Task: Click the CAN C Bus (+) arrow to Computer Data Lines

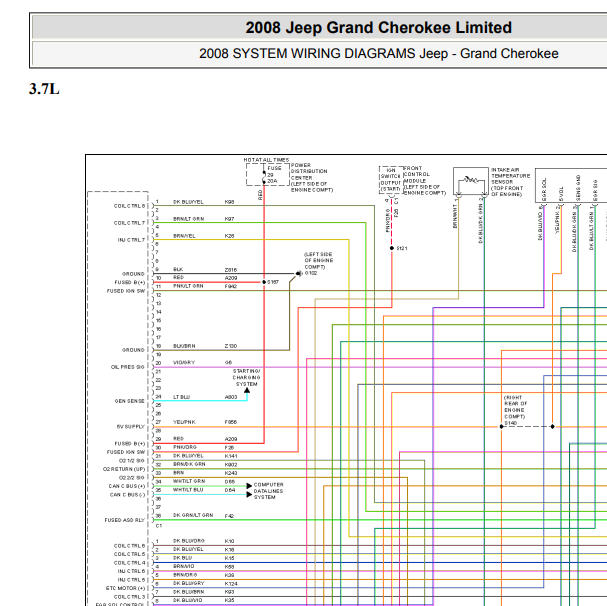Action: point(249,486)
